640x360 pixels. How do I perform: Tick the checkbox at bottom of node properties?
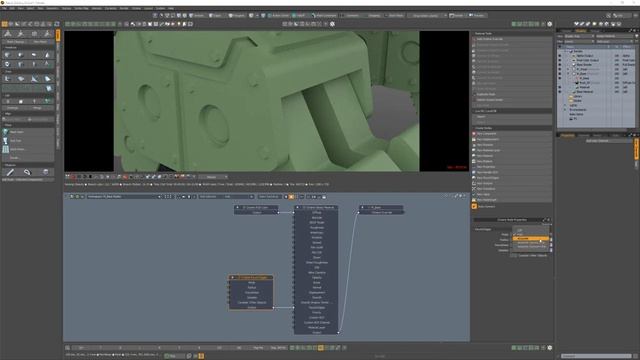514,256
